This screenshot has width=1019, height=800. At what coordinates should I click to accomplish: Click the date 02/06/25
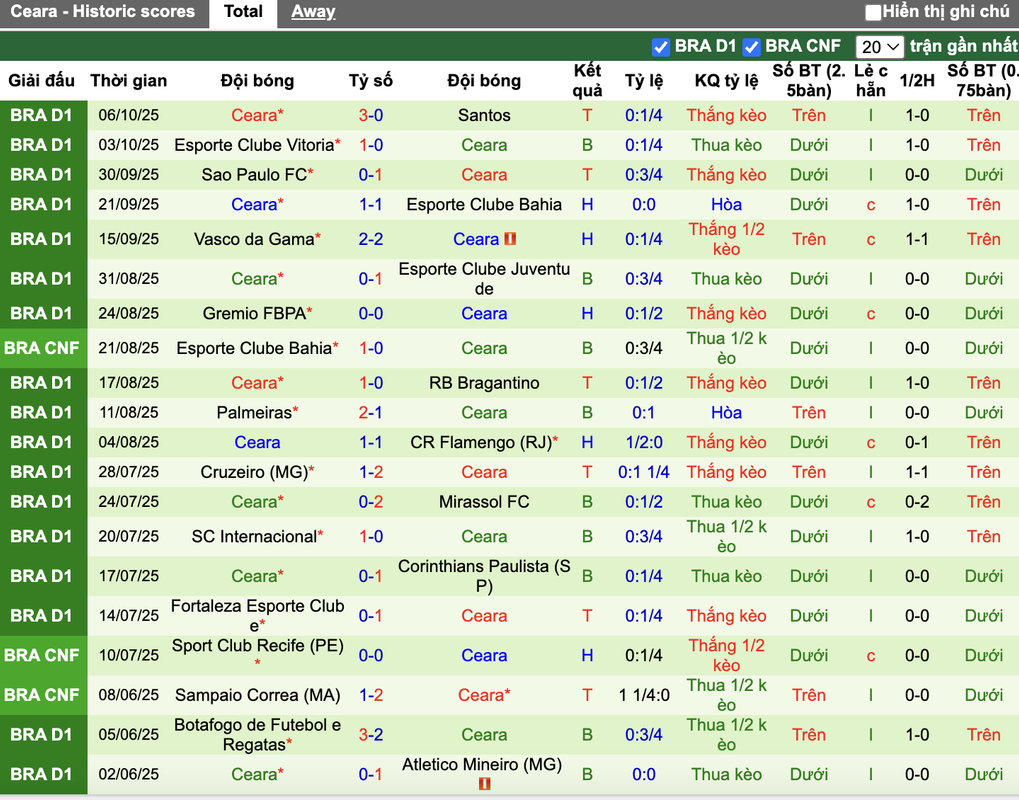129,775
